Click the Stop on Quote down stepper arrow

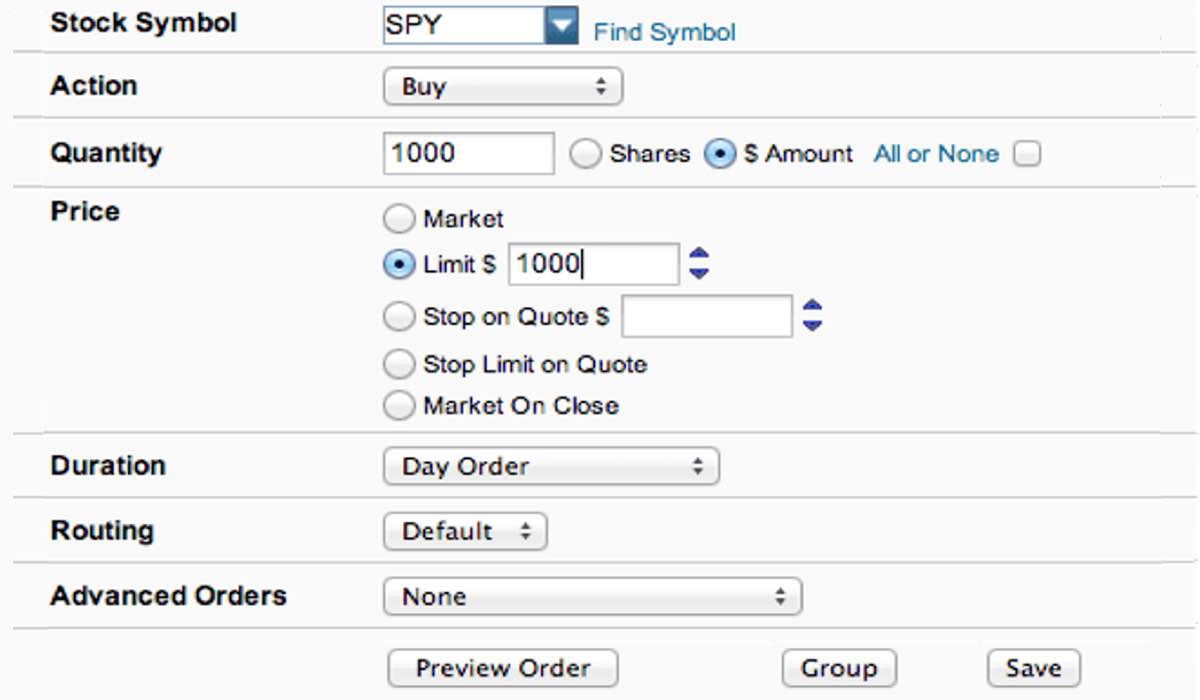pyautogui.click(x=813, y=324)
